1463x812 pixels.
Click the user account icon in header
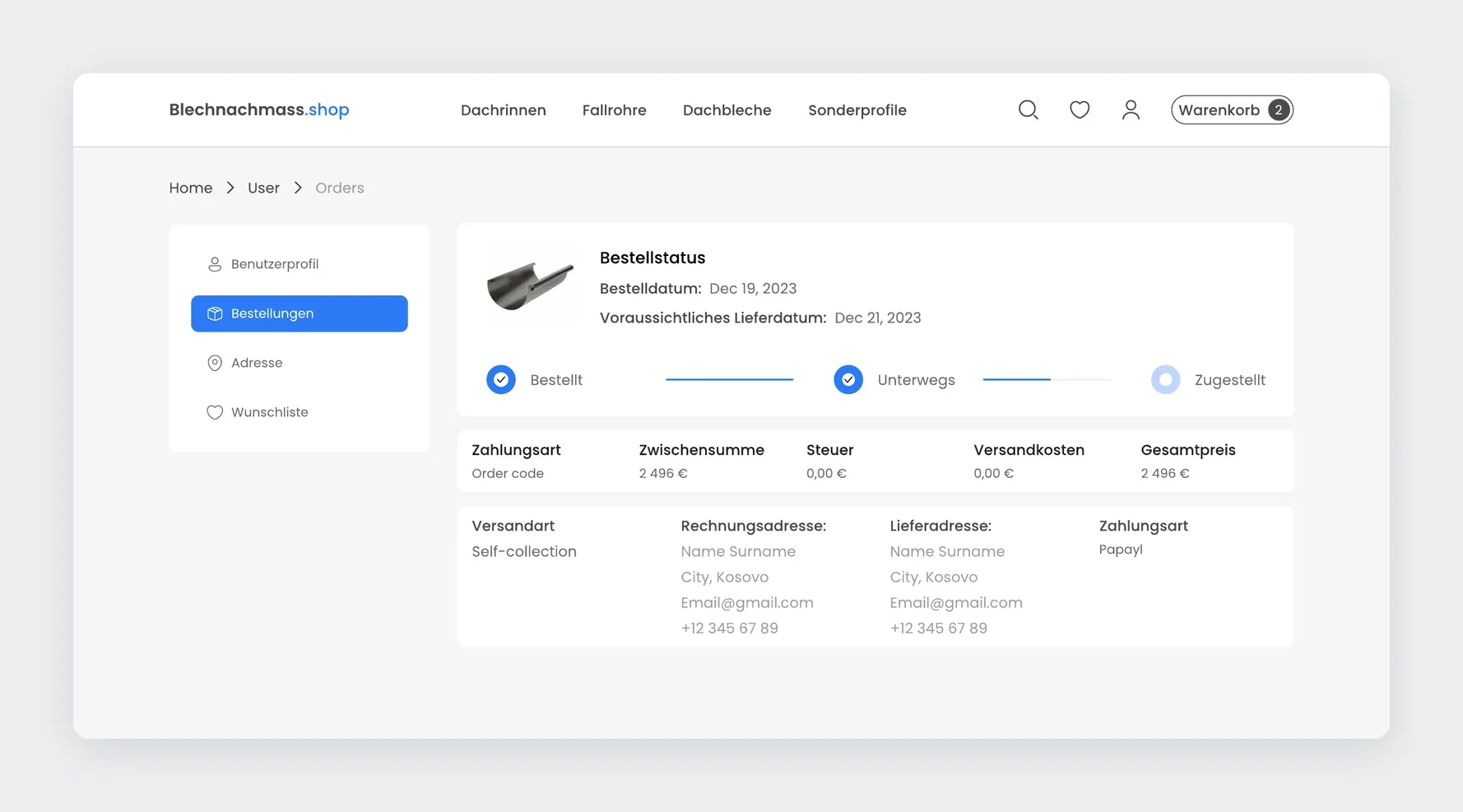(x=1131, y=110)
